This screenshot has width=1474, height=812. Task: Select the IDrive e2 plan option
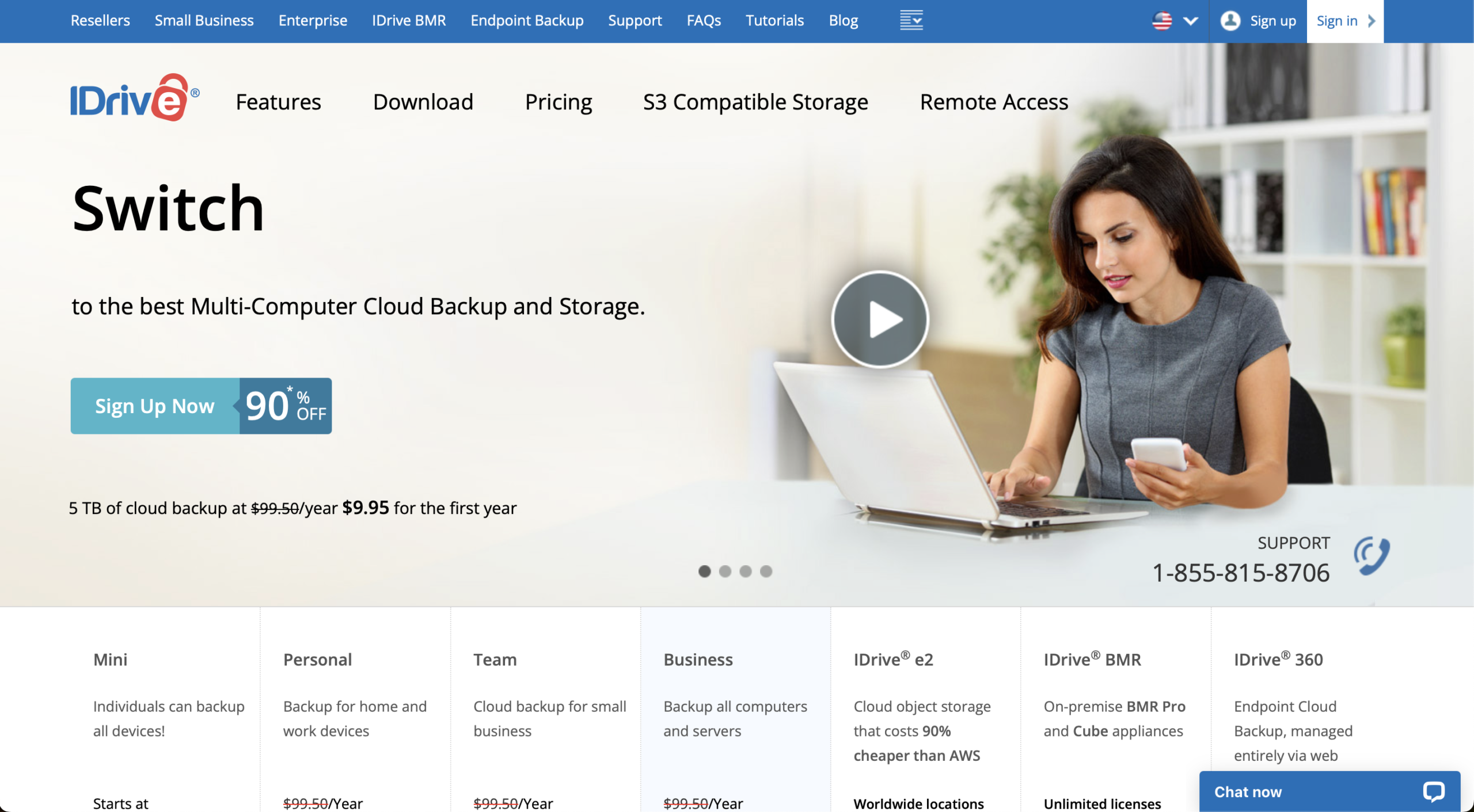[893, 659]
